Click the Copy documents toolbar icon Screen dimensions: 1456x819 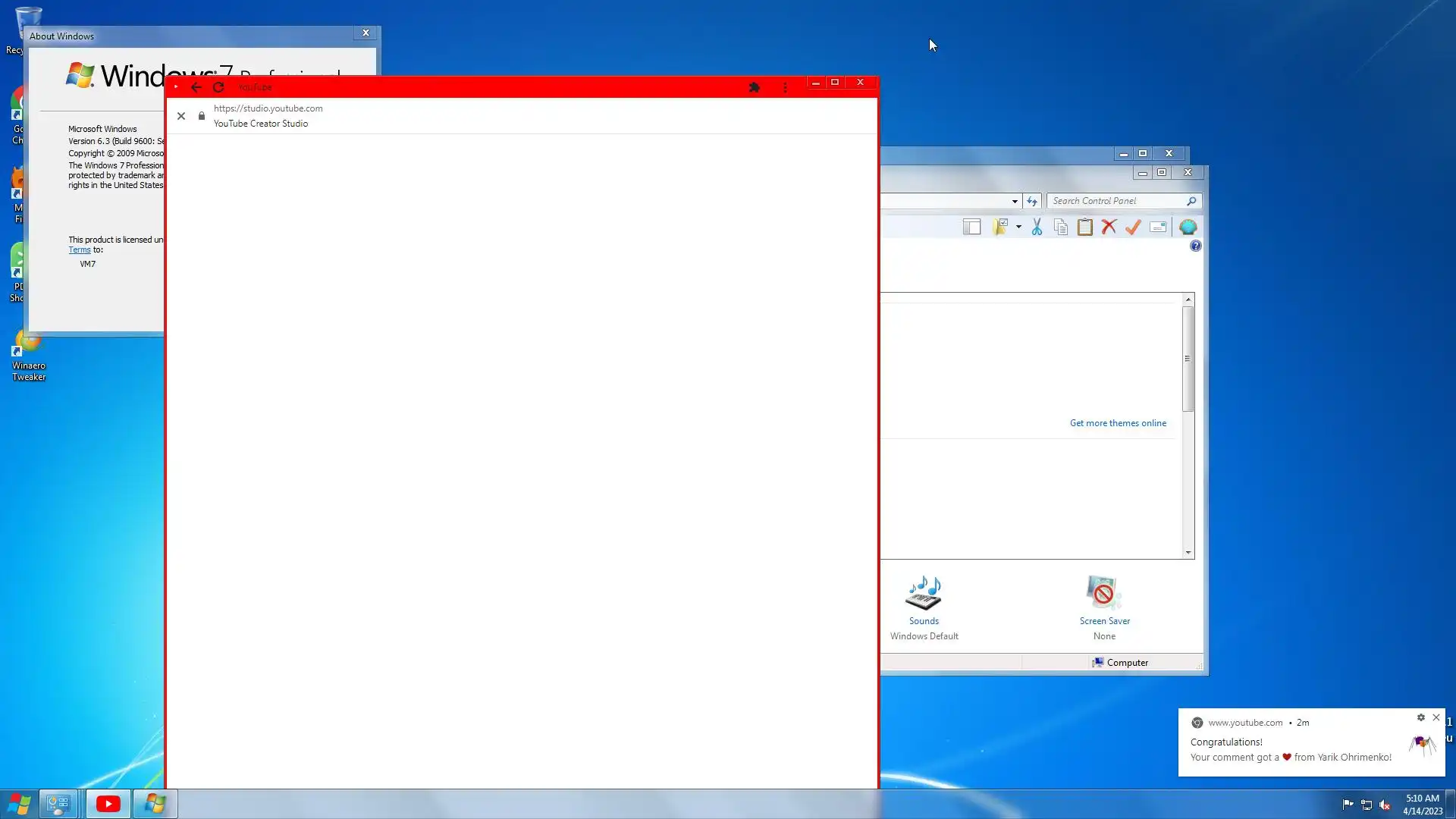point(1061,227)
